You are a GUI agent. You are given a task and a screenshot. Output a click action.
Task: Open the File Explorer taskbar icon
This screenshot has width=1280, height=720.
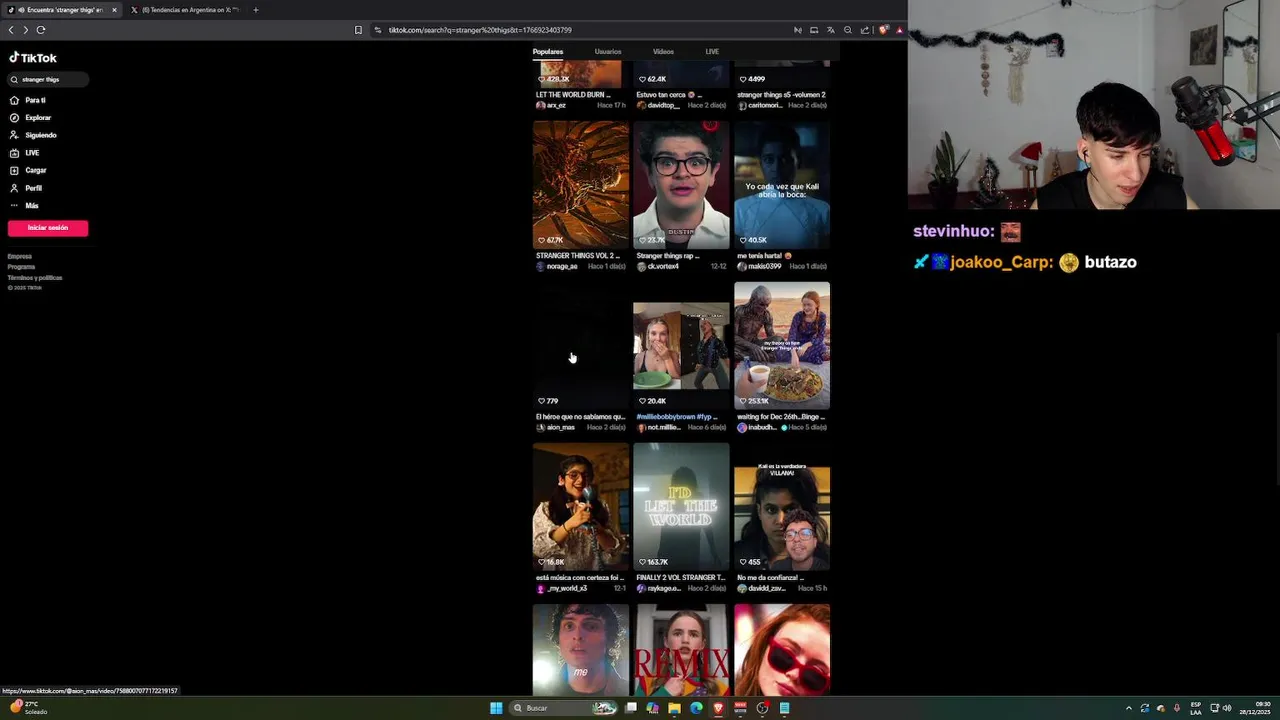[674, 708]
